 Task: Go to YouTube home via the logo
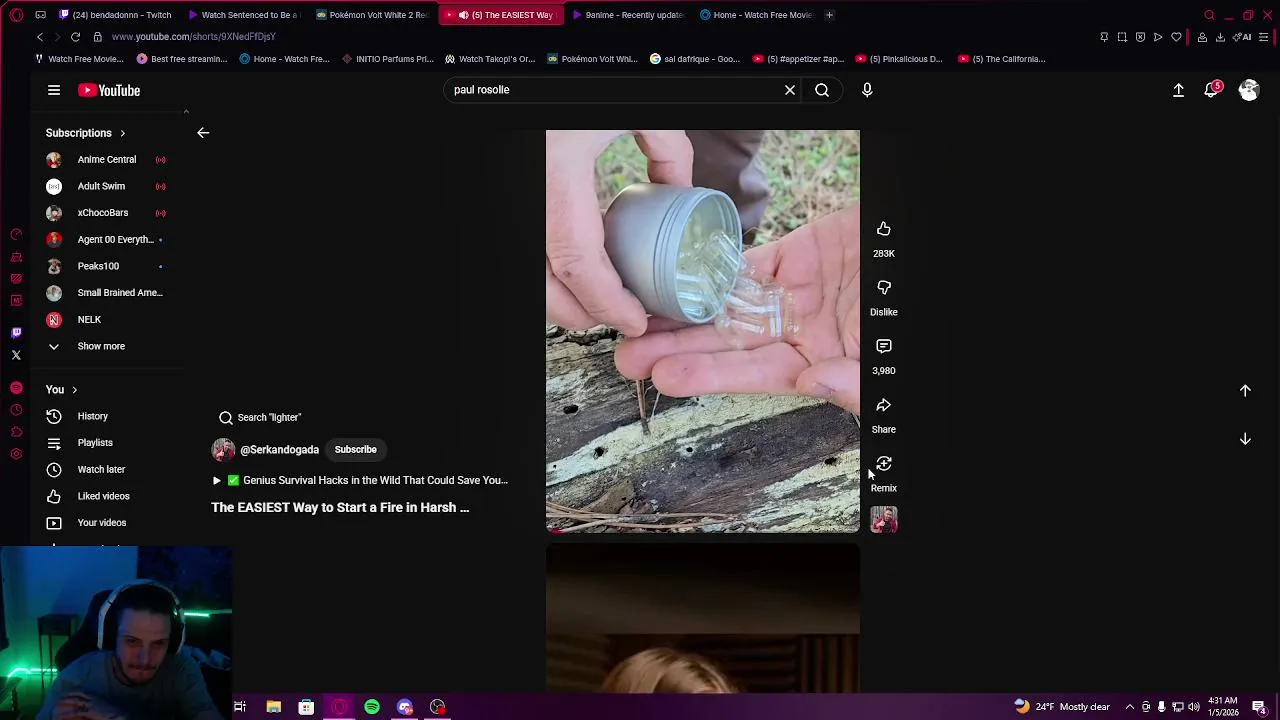(x=109, y=90)
